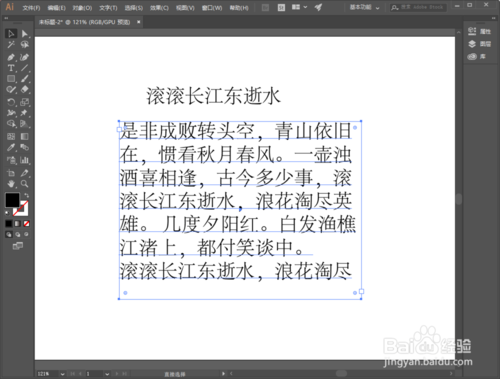Select the Hand tool
This screenshot has height=379, width=500.
coord(11,184)
